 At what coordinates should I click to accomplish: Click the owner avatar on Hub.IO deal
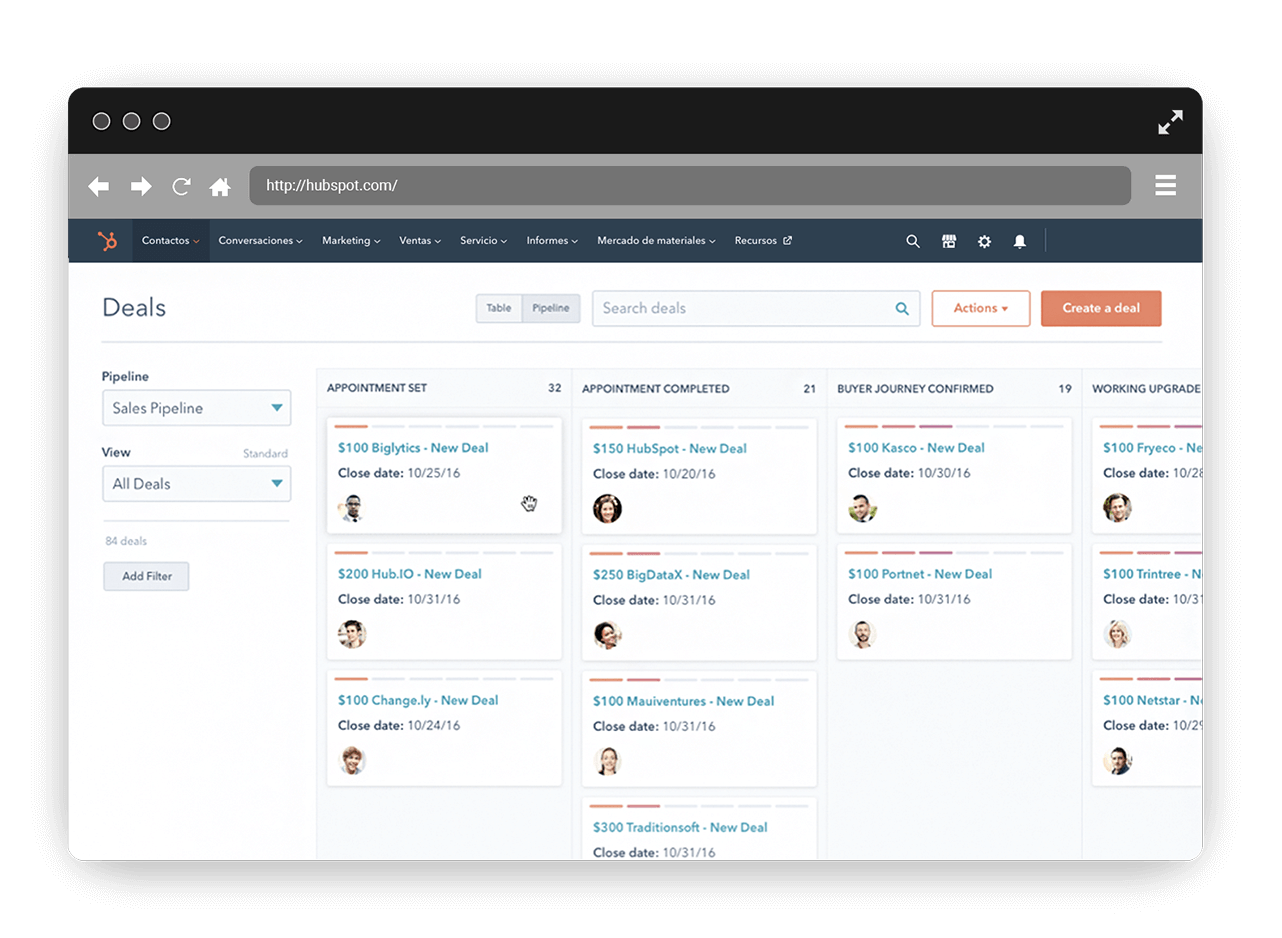click(x=352, y=634)
